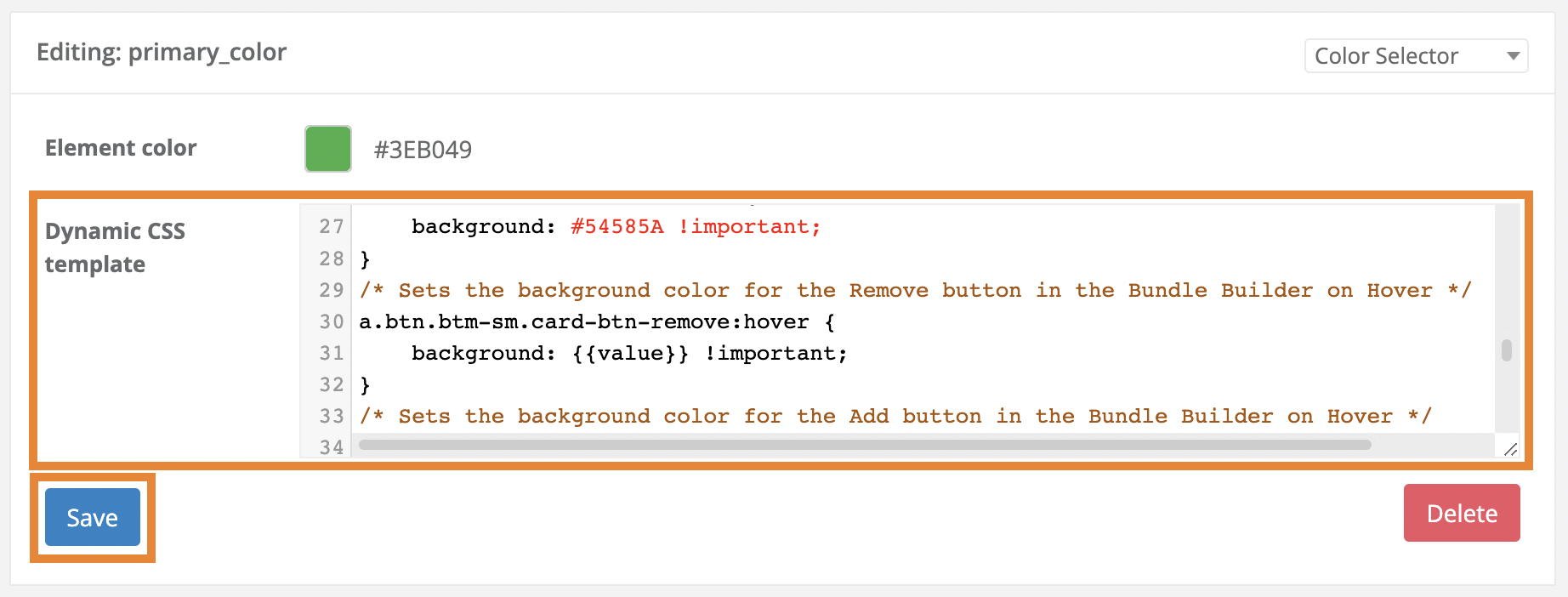Expand the editor type selection menu
The image size is (1568, 597).
(1414, 55)
